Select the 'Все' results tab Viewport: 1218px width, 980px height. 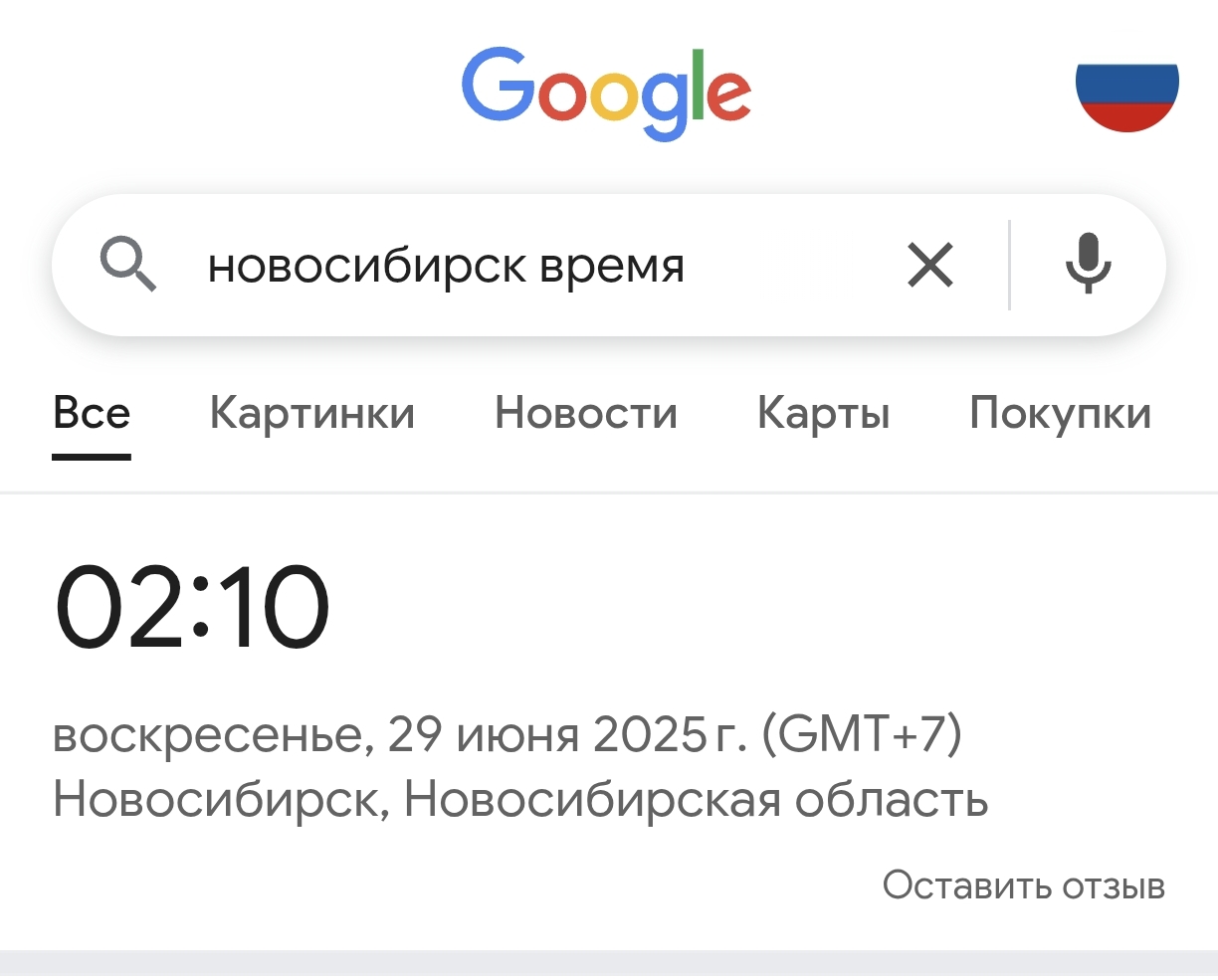(92, 413)
